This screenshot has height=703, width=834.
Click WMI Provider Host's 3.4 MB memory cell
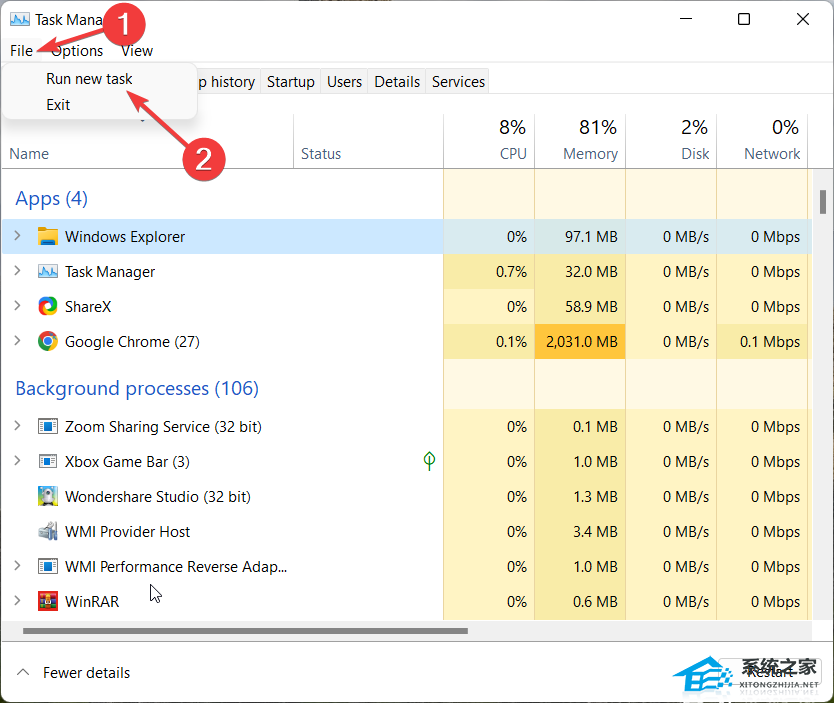(x=580, y=532)
